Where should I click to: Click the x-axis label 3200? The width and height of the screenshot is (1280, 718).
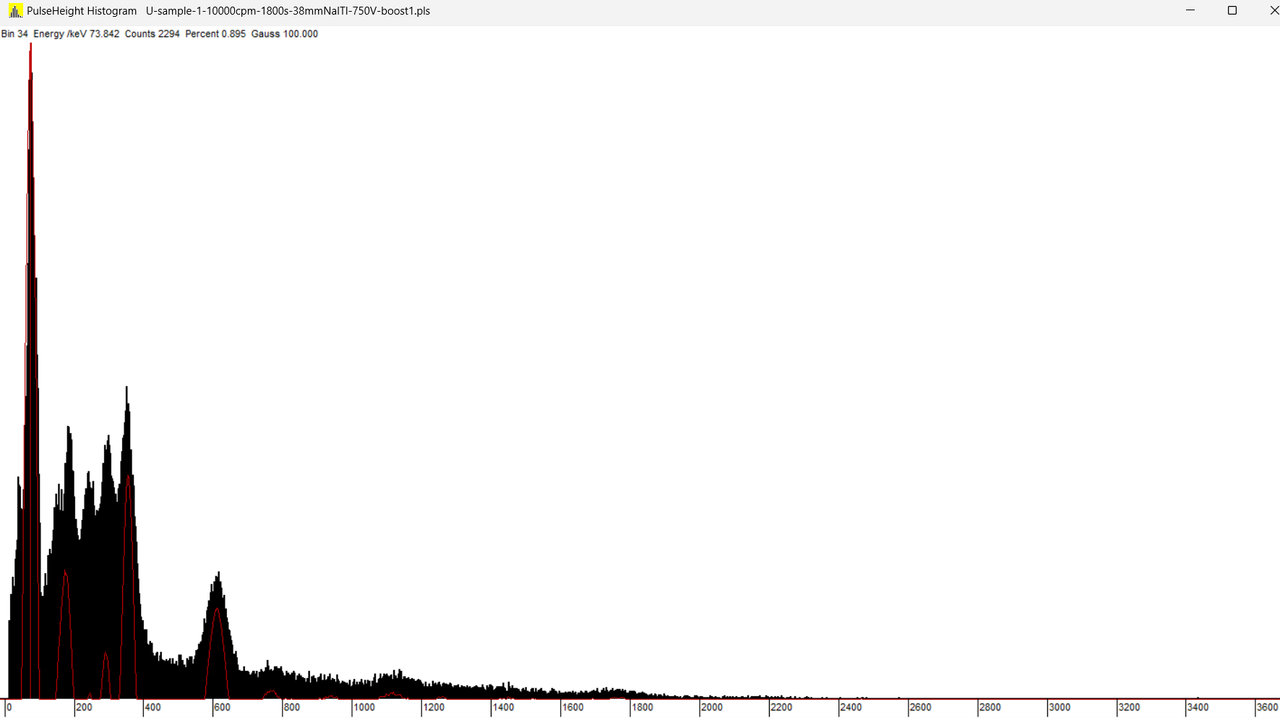click(x=1129, y=708)
